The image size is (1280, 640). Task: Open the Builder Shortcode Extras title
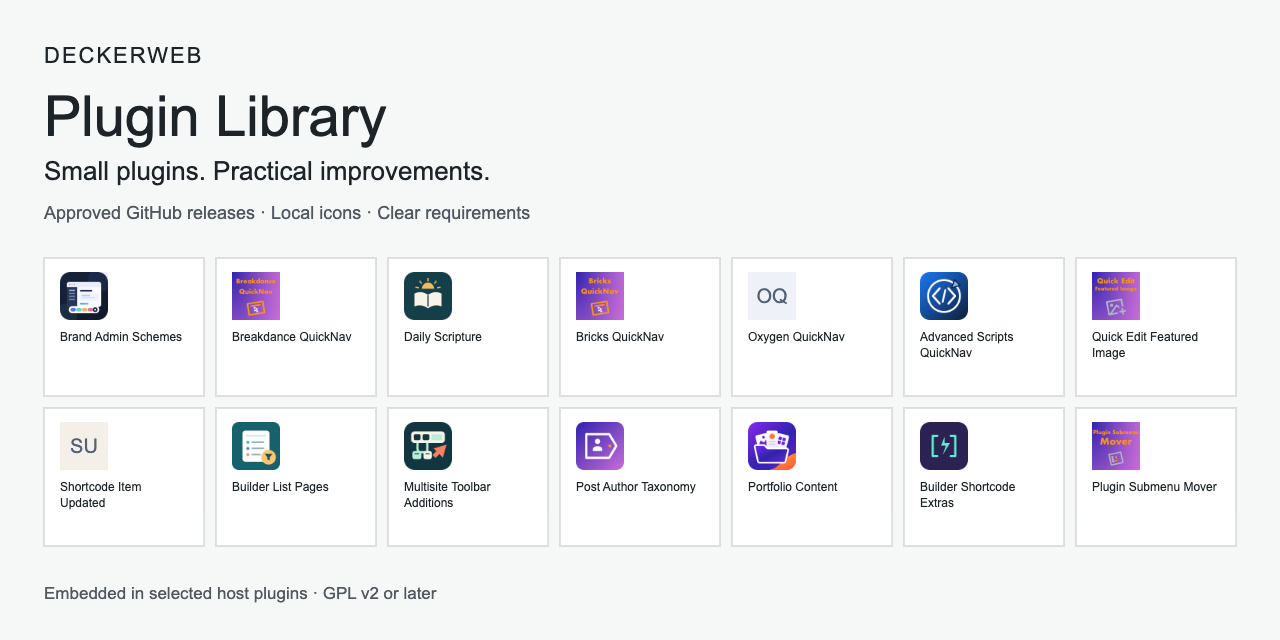pyautogui.click(x=968, y=495)
